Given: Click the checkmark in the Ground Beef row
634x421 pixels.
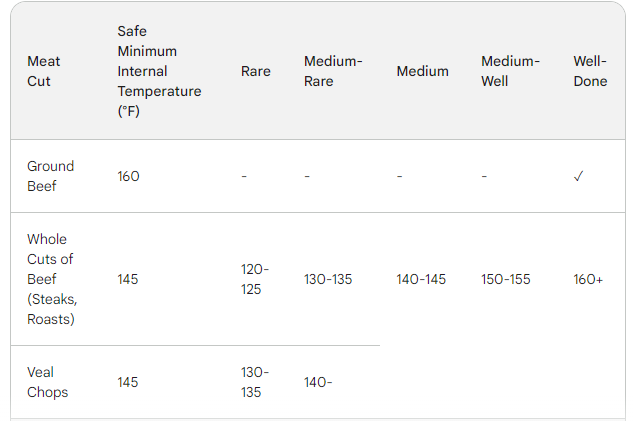Looking at the screenshot, I should (x=579, y=176).
